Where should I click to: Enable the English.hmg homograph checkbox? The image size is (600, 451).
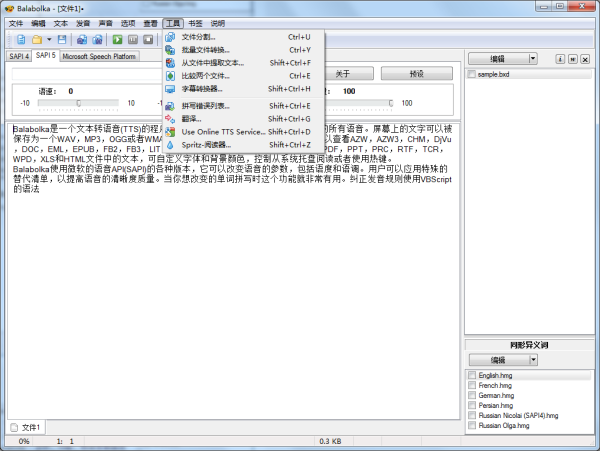(472, 375)
